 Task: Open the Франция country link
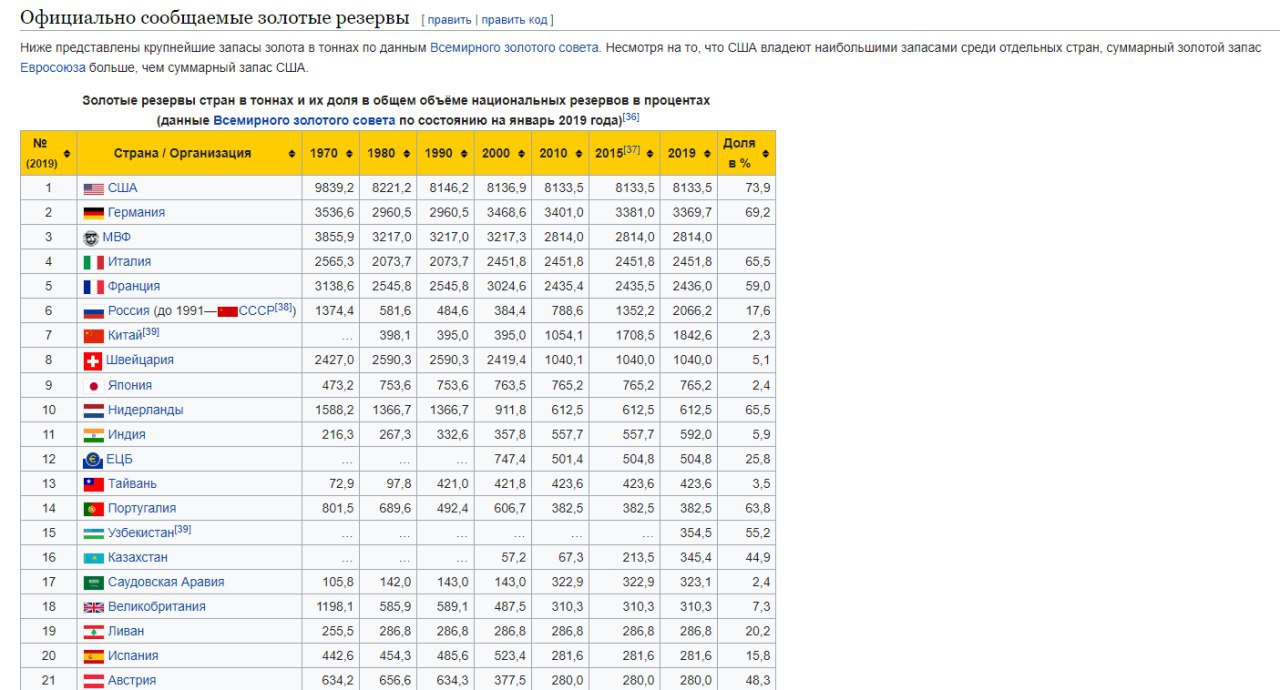point(134,287)
